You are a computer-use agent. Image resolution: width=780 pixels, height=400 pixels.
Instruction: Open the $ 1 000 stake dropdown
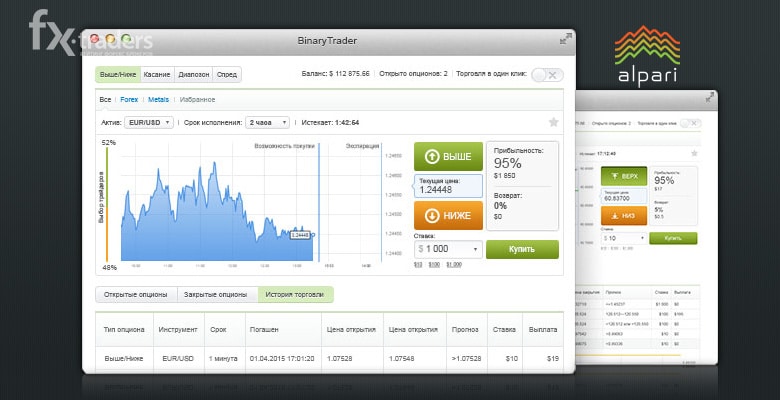tap(448, 249)
